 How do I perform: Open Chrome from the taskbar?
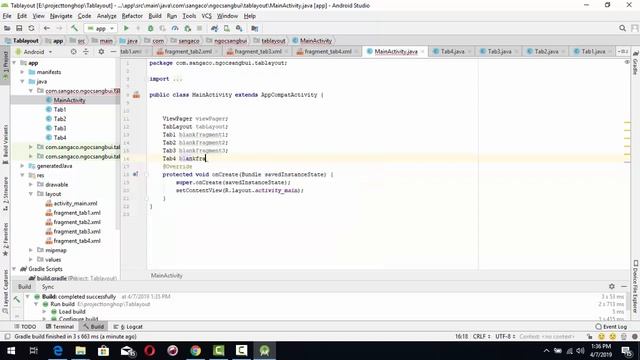(196, 351)
